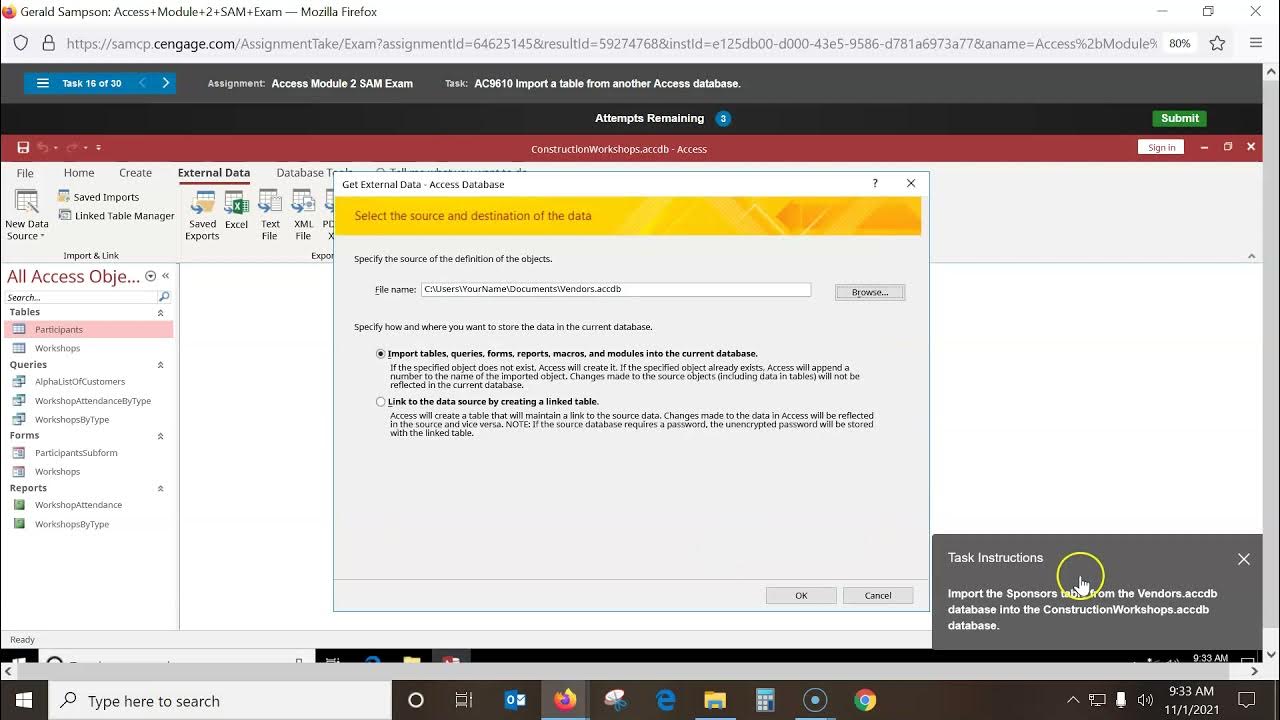1280x720 pixels.
Task: Click the Text File export icon
Action: coord(270,215)
